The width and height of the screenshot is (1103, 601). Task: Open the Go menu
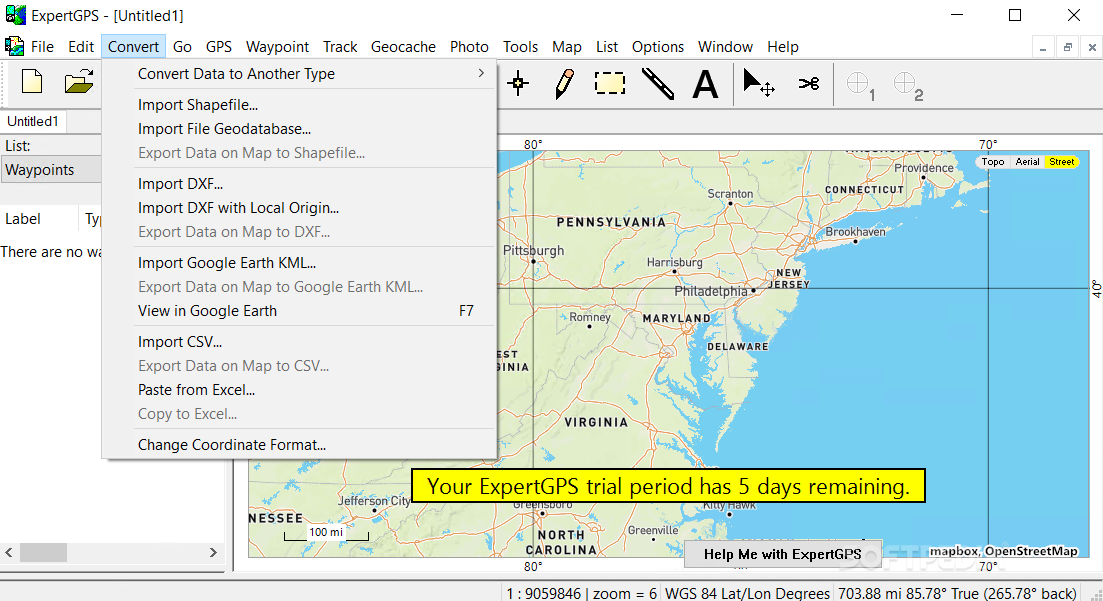tap(182, 46)
